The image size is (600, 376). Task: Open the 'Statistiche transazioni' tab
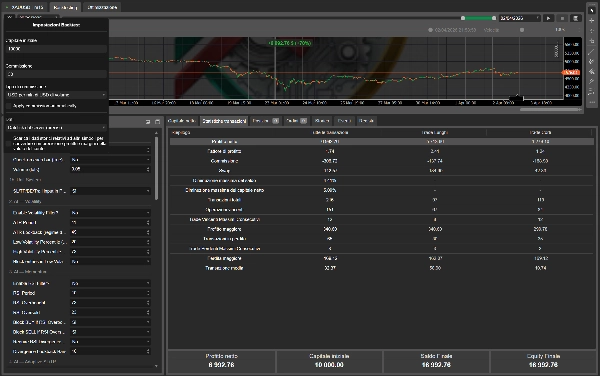tap(224, 121)
